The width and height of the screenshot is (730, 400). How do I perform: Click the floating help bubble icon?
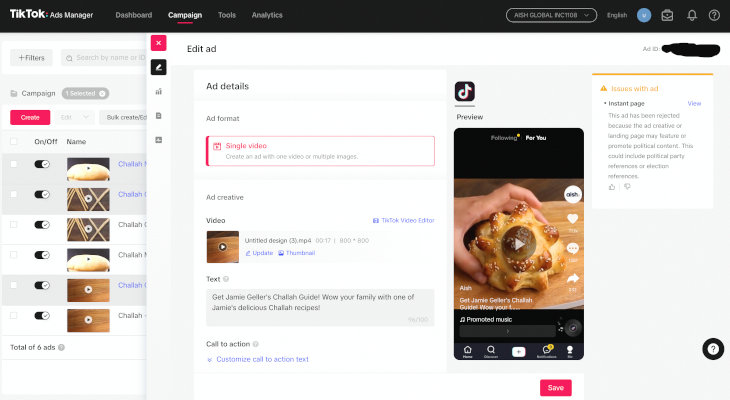712,348
